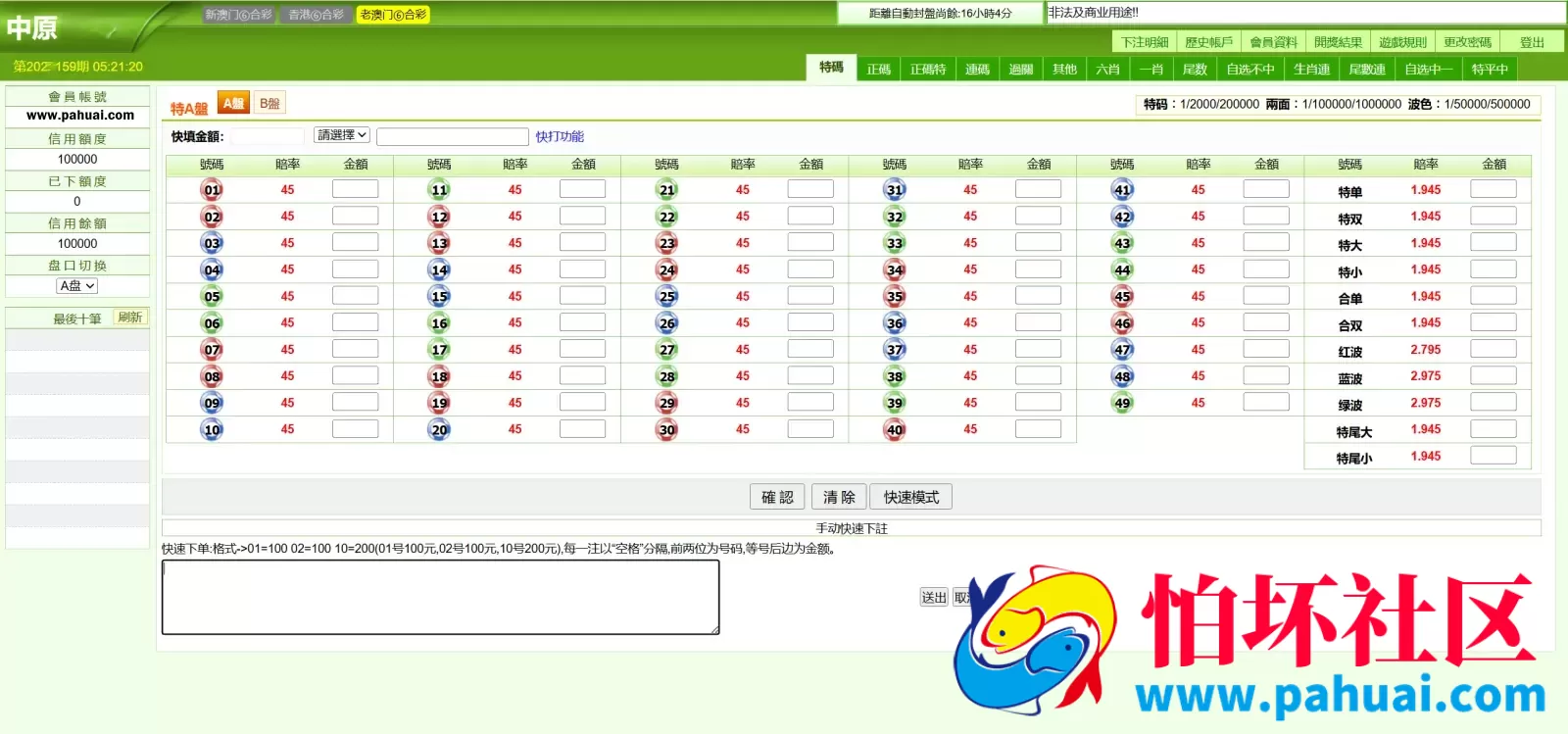The image size is (1568, 734).
Task: Open 遊戲規則 game rules menu
Action: [x=1402, y=42]
